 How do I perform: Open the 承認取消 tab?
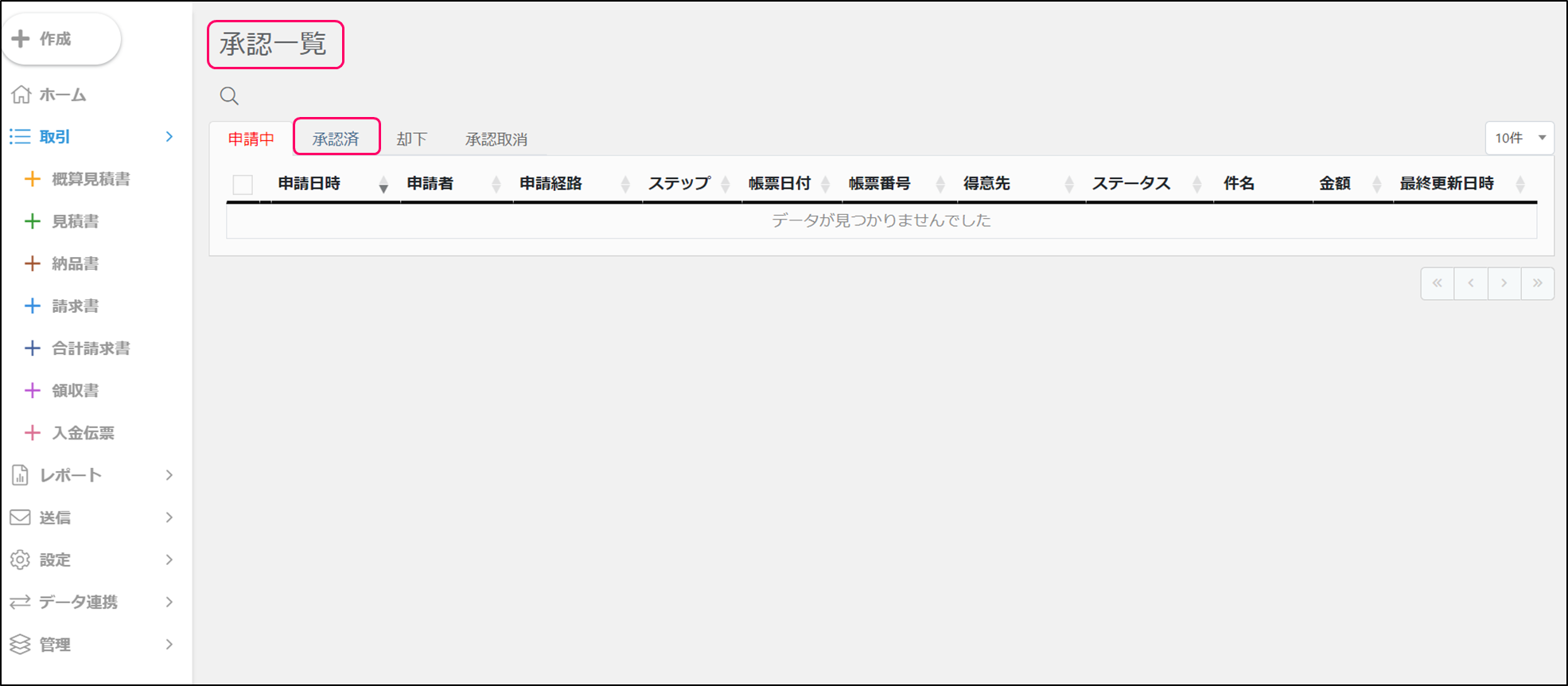tap(496, 139)
